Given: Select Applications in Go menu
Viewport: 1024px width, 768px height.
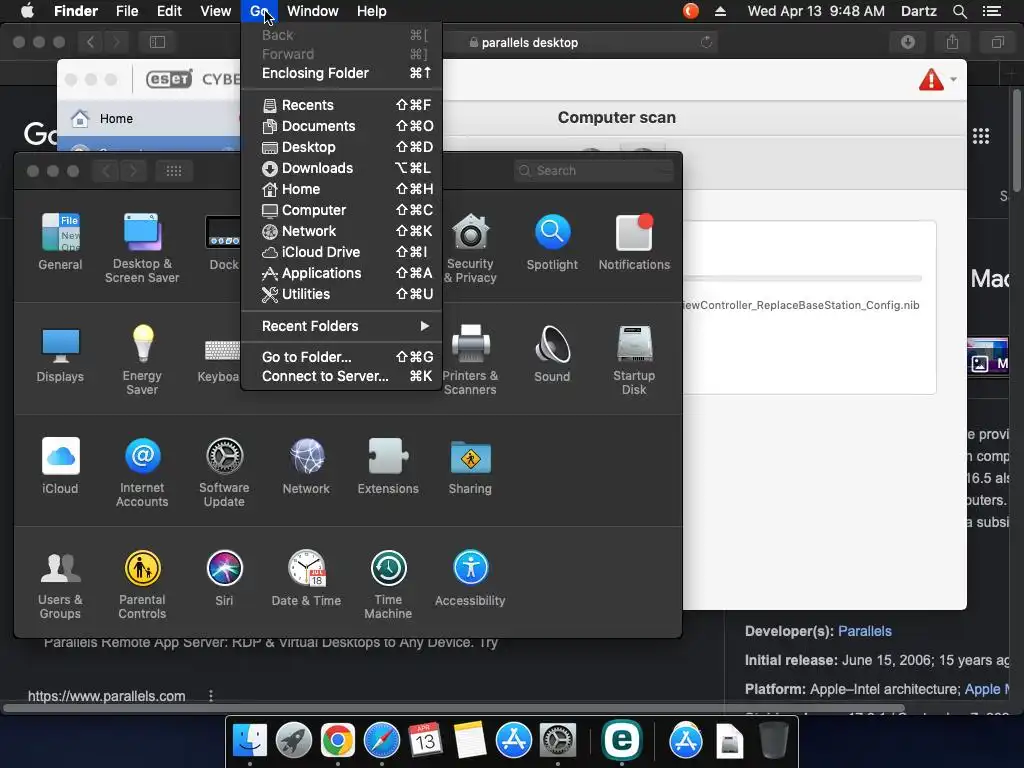Looking at the screenshot, I should [342, 273].
